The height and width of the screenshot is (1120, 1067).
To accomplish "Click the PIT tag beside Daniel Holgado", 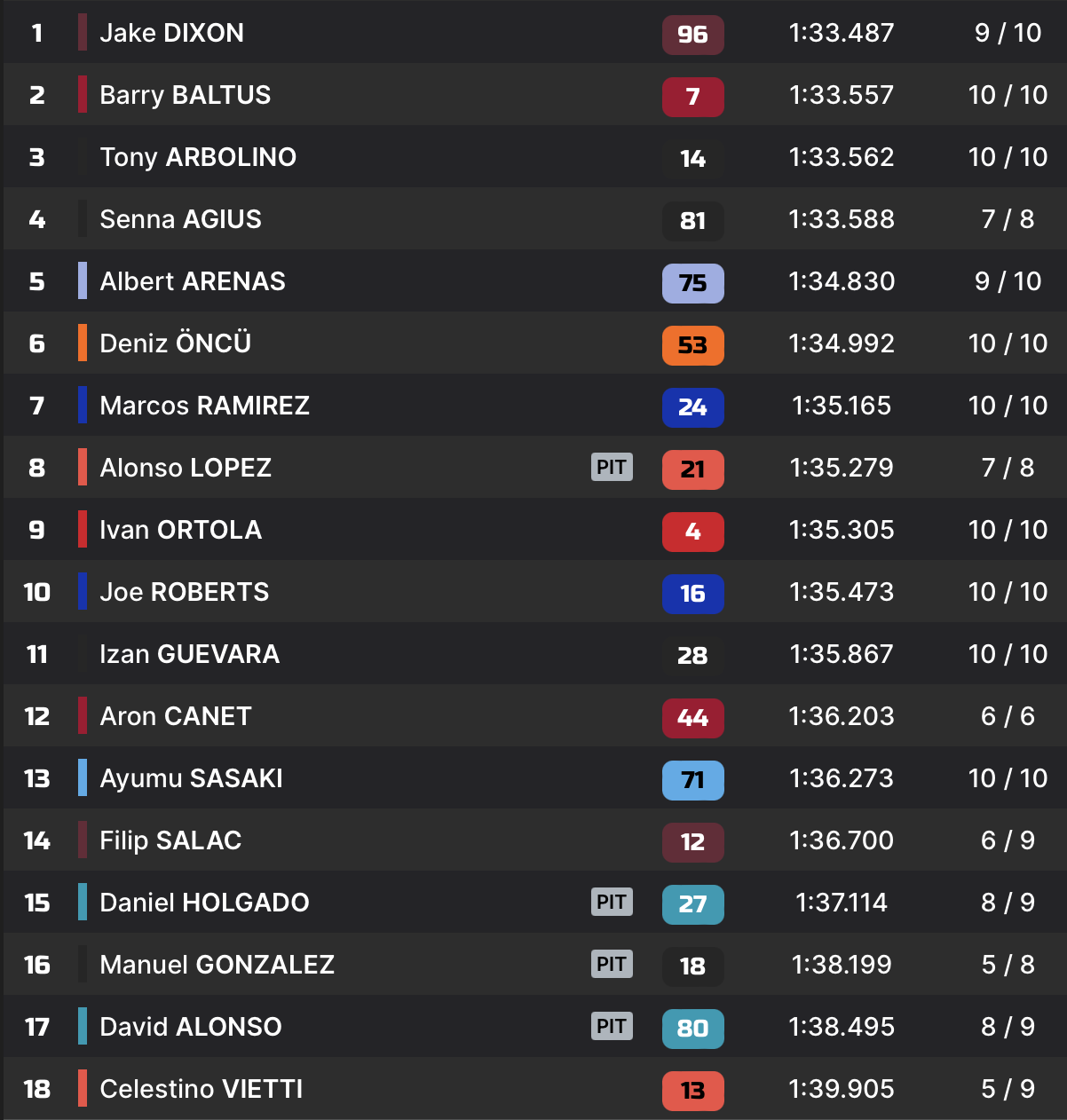I will pos(612,902).
